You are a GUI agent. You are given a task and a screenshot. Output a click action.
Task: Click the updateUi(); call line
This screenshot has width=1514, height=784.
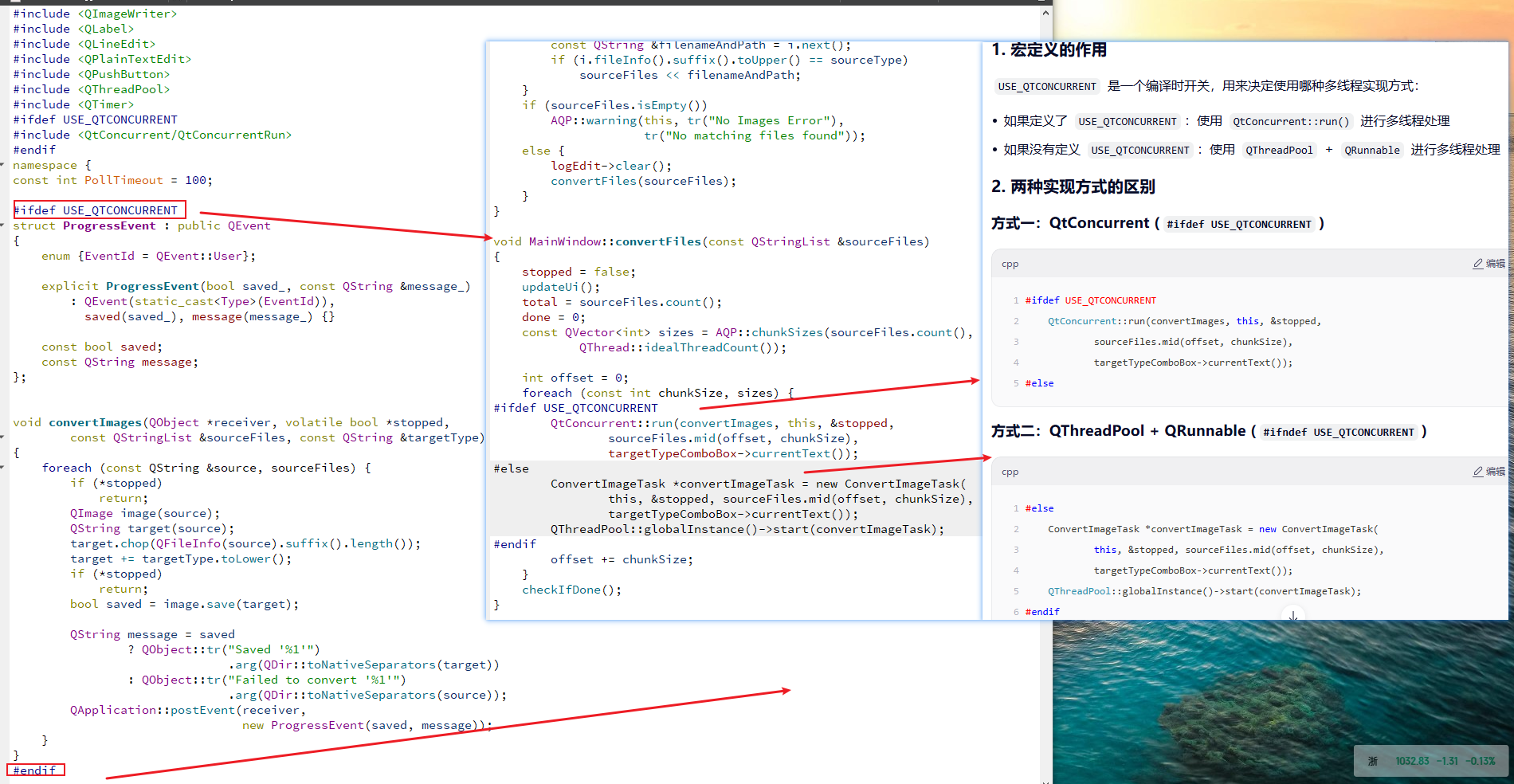click(x=561, y=287)
